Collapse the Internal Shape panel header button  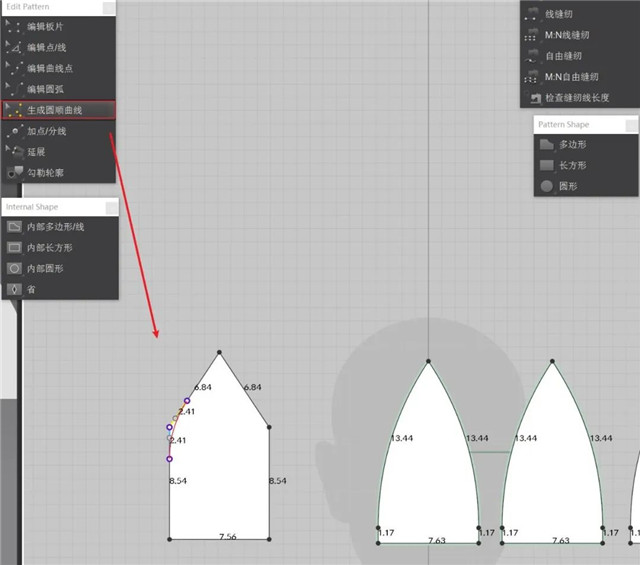click(x=108, y=207)
